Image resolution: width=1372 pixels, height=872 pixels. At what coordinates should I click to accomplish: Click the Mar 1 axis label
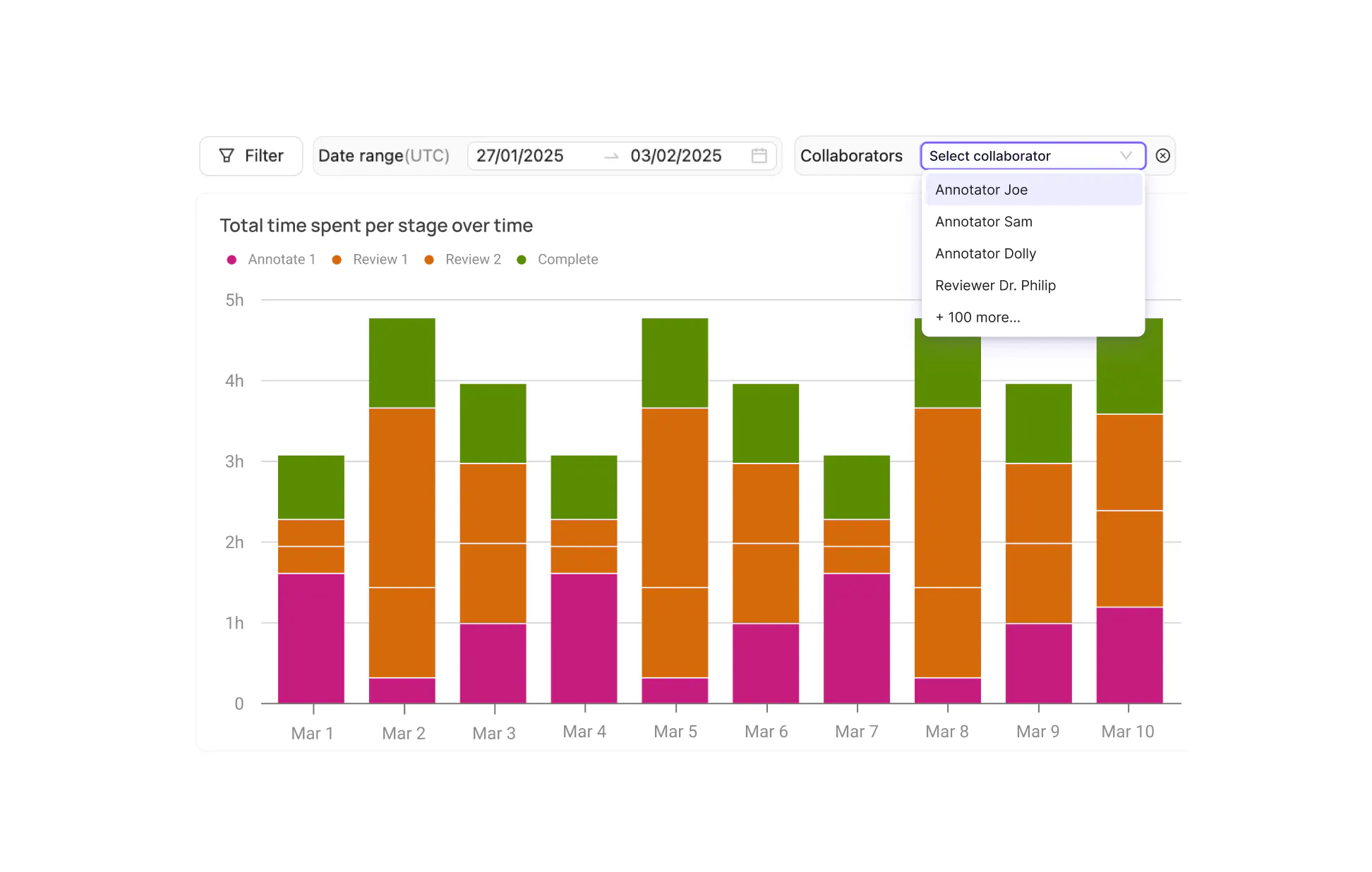click(x=312, y=733)
